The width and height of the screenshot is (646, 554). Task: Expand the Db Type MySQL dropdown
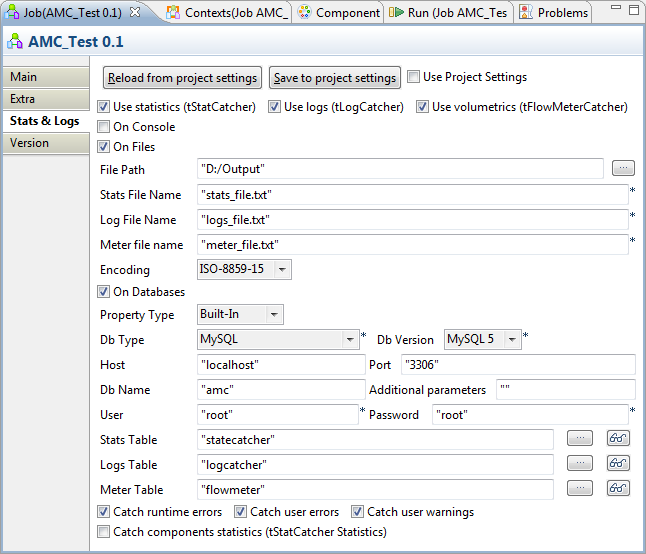(350, 340)
